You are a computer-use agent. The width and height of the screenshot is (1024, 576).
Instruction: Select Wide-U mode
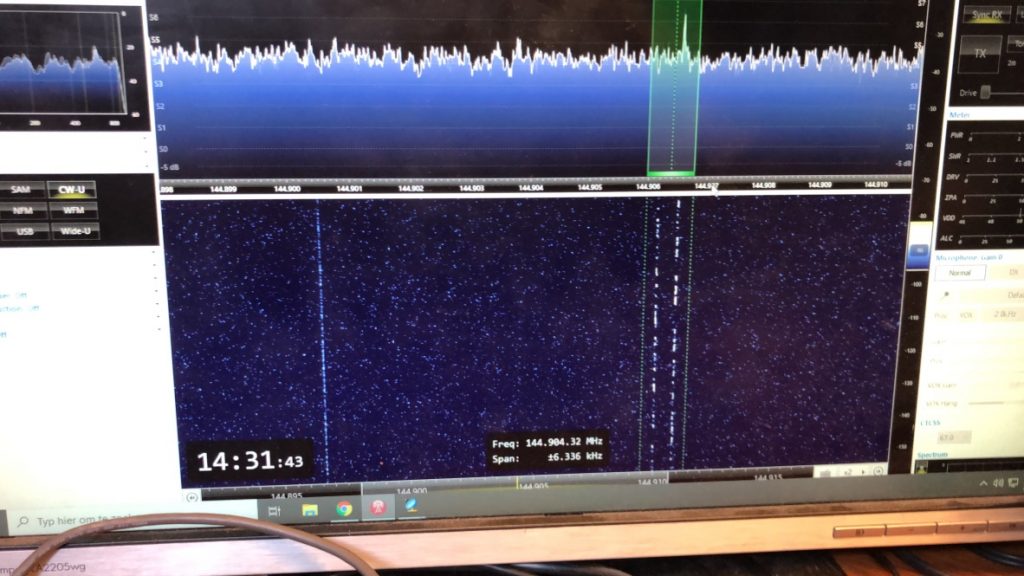75,231
